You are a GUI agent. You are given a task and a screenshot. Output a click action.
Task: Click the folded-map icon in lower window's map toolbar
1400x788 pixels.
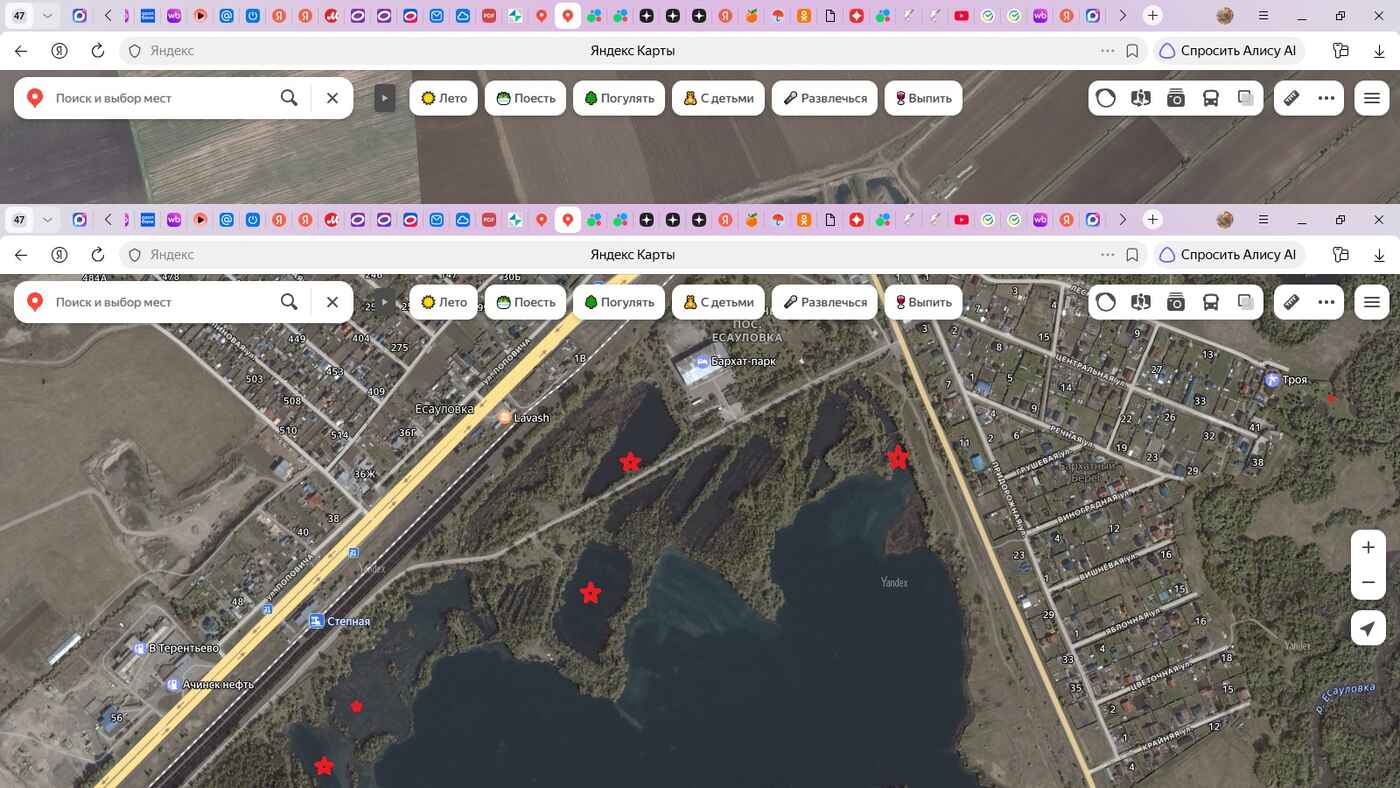[x=1141, y=302]
